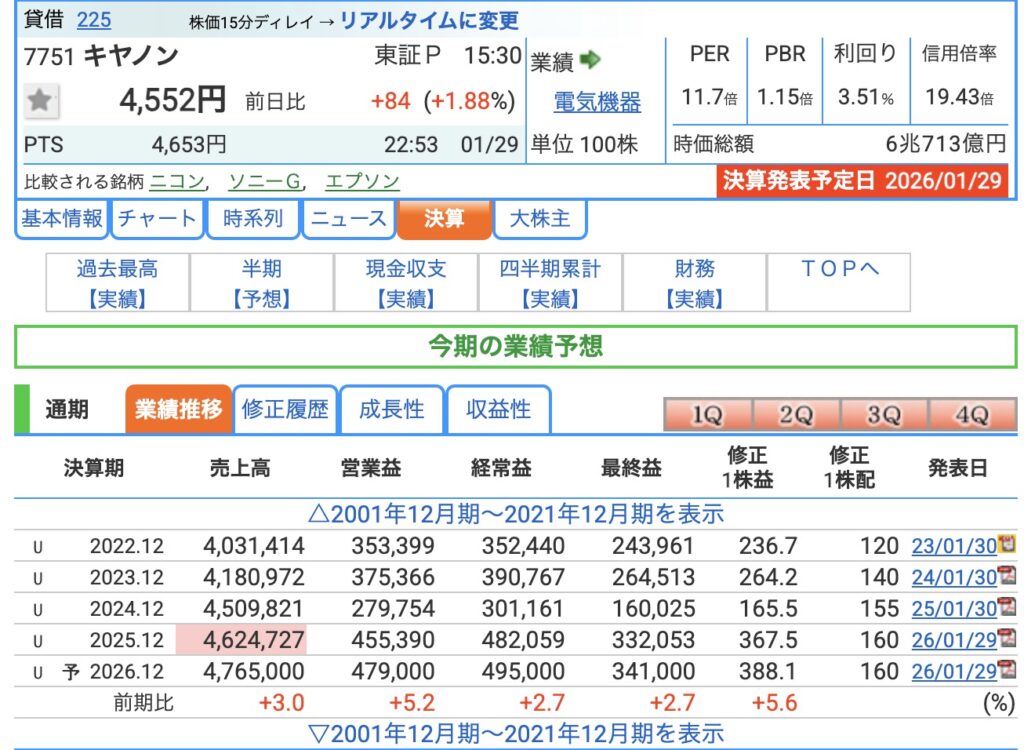Select the 収益性 tab
Screen dimensions: 1024x750
(x=498, y=409)
